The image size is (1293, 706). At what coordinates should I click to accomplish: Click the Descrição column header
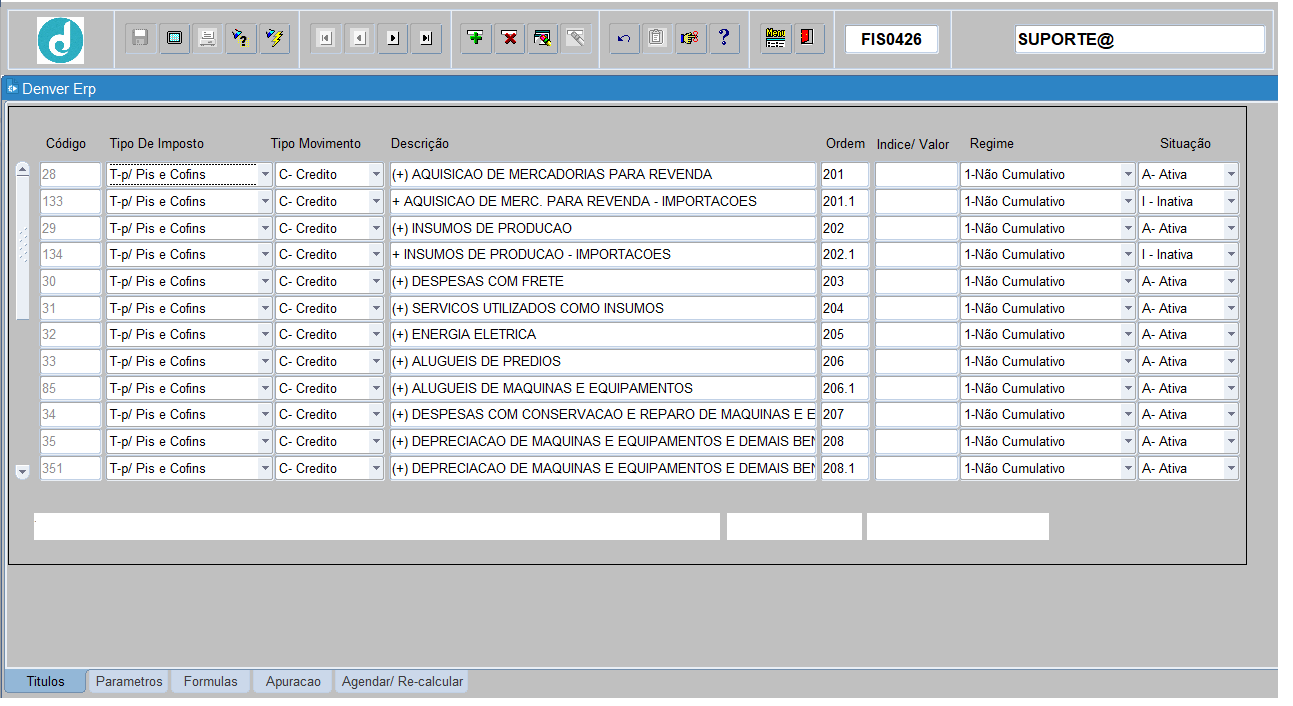420,144
